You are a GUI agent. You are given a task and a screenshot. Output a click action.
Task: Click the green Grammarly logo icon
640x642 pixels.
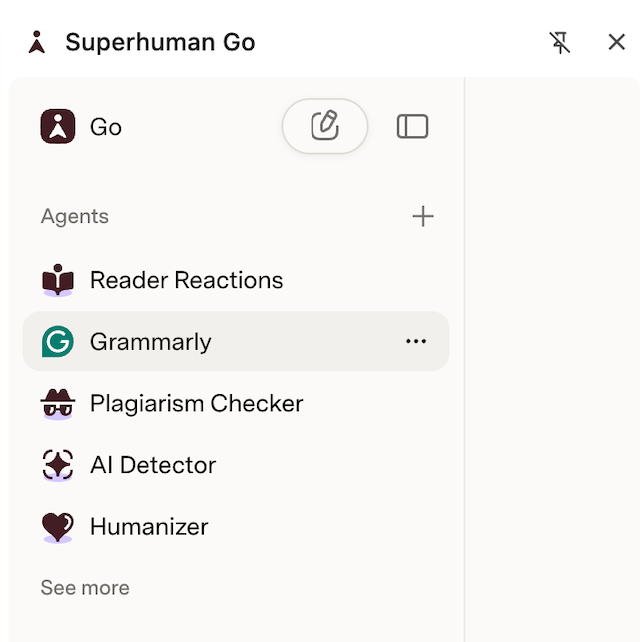click(58, 341)
